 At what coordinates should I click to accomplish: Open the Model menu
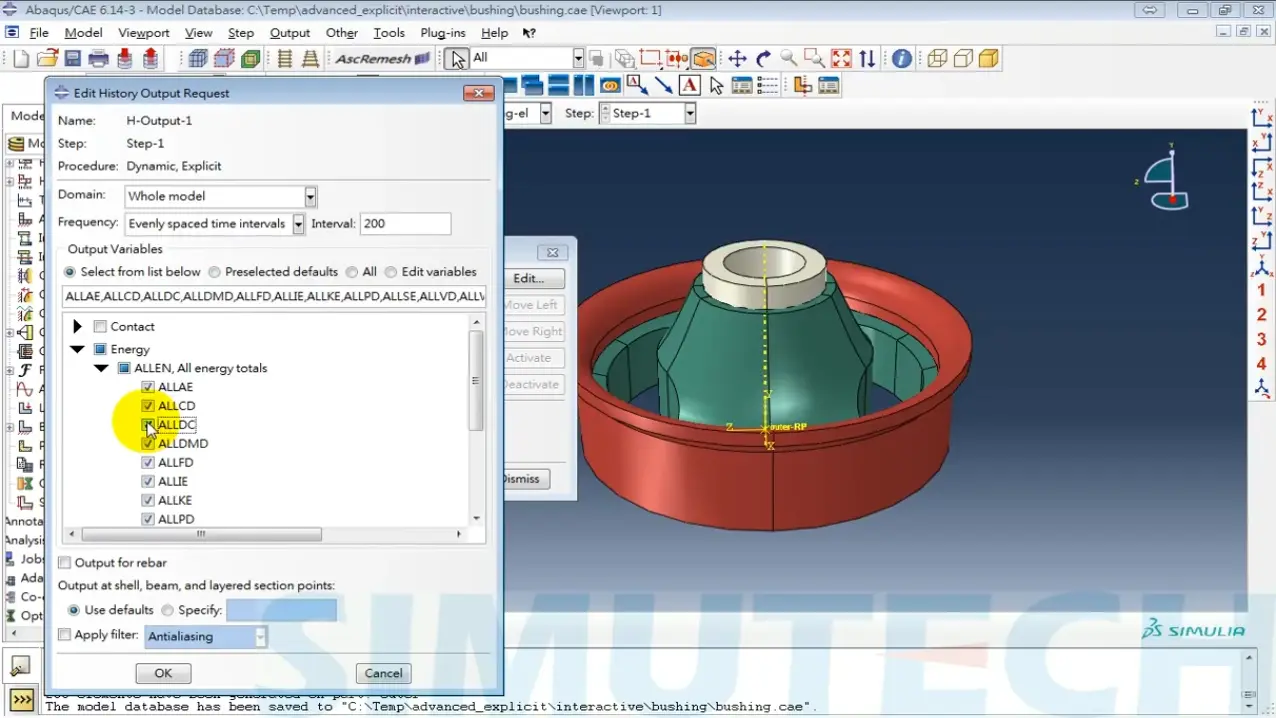(83, 33)
